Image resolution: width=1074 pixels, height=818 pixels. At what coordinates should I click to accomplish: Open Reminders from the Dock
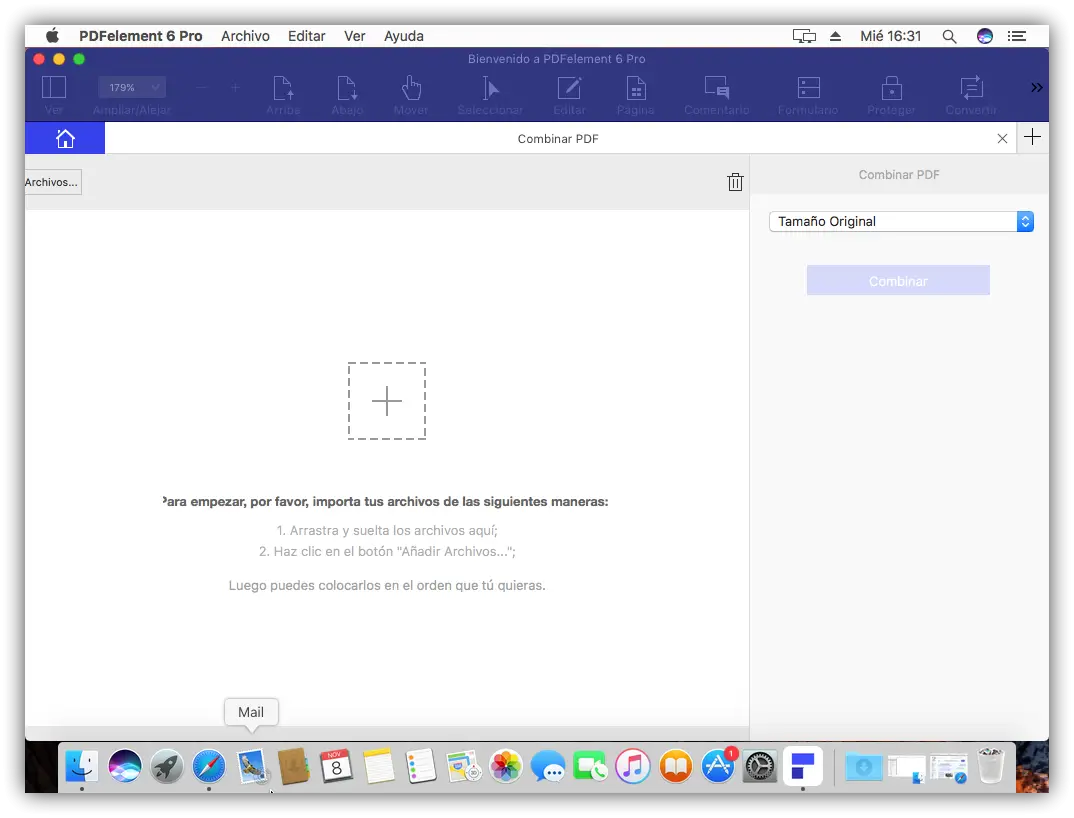[x=421, y=765]
